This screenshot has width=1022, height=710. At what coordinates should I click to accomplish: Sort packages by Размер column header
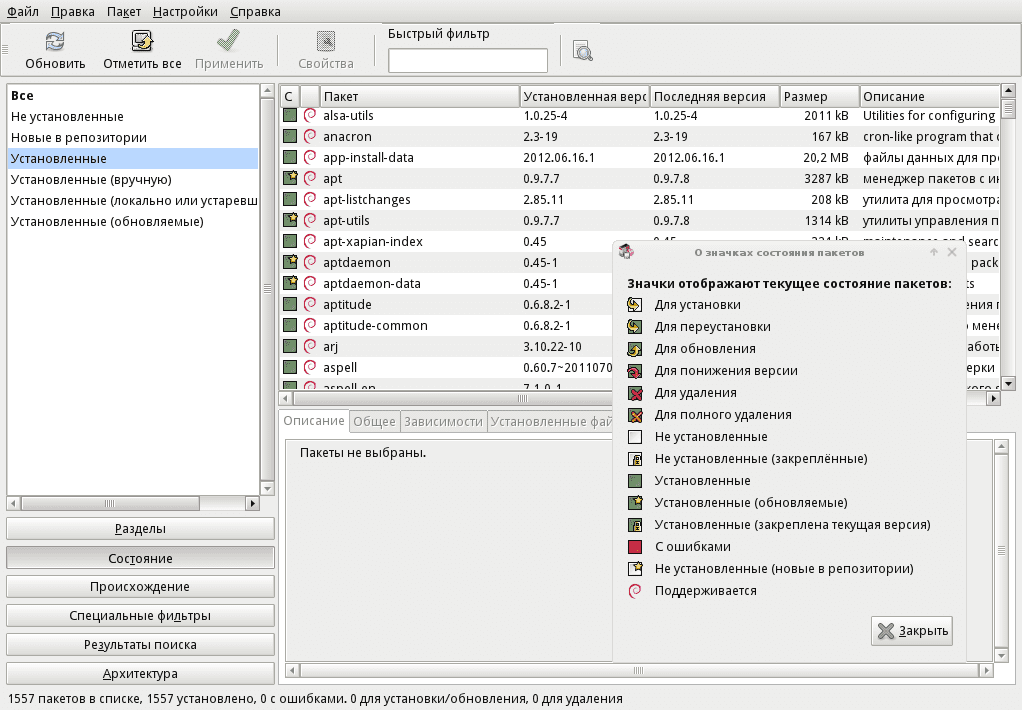[818, 97]
